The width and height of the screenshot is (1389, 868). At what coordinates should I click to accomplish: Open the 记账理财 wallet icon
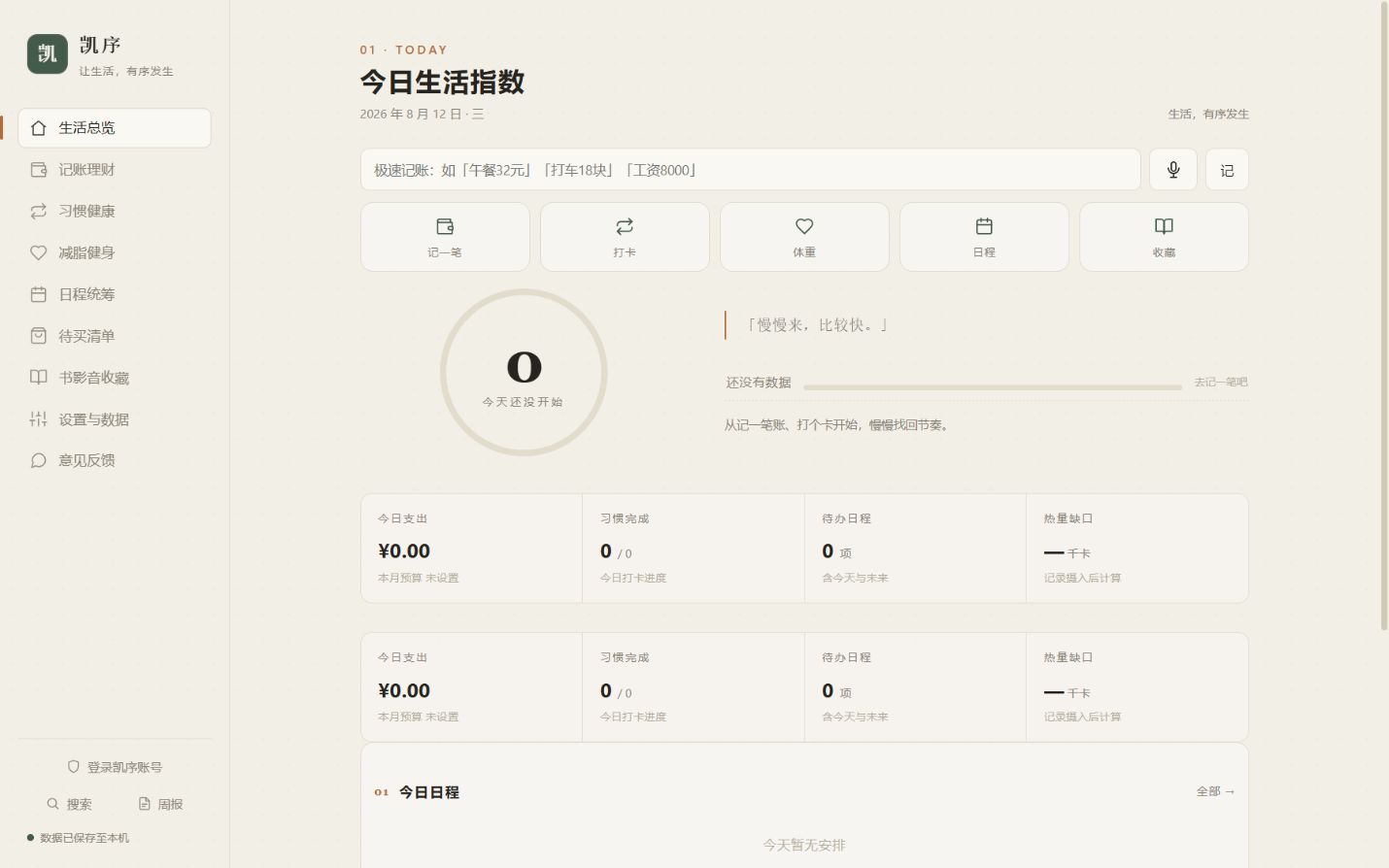[38, 170]
